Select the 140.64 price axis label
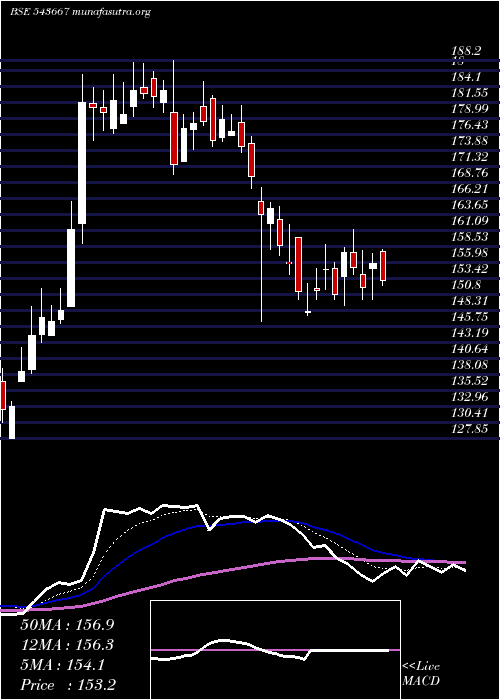500x700 pixels. (469, 349)
